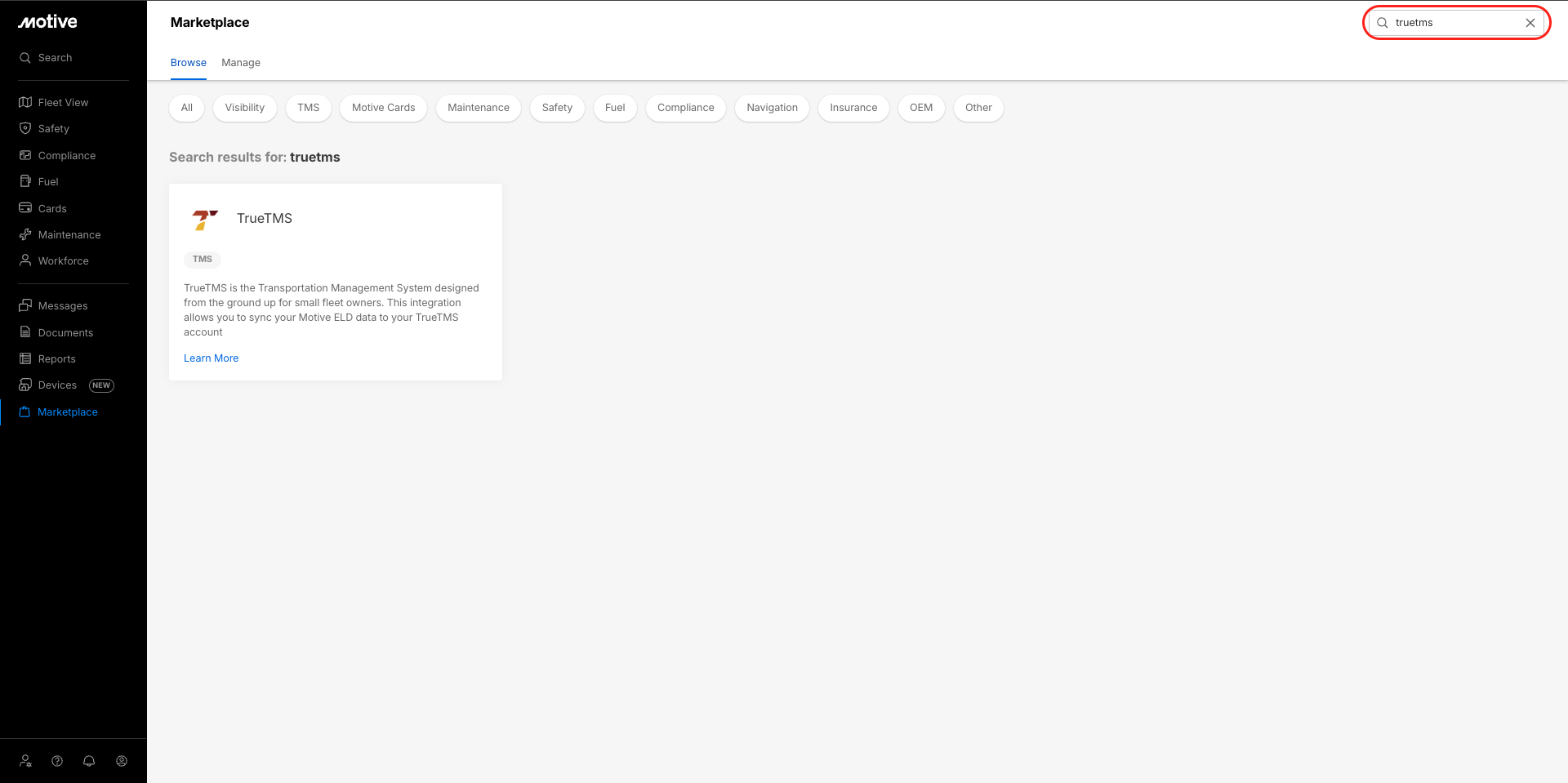Screen dimensions: 1568x783
Task: Open Devices in the sidebar
Action: [x=57, y=385]
